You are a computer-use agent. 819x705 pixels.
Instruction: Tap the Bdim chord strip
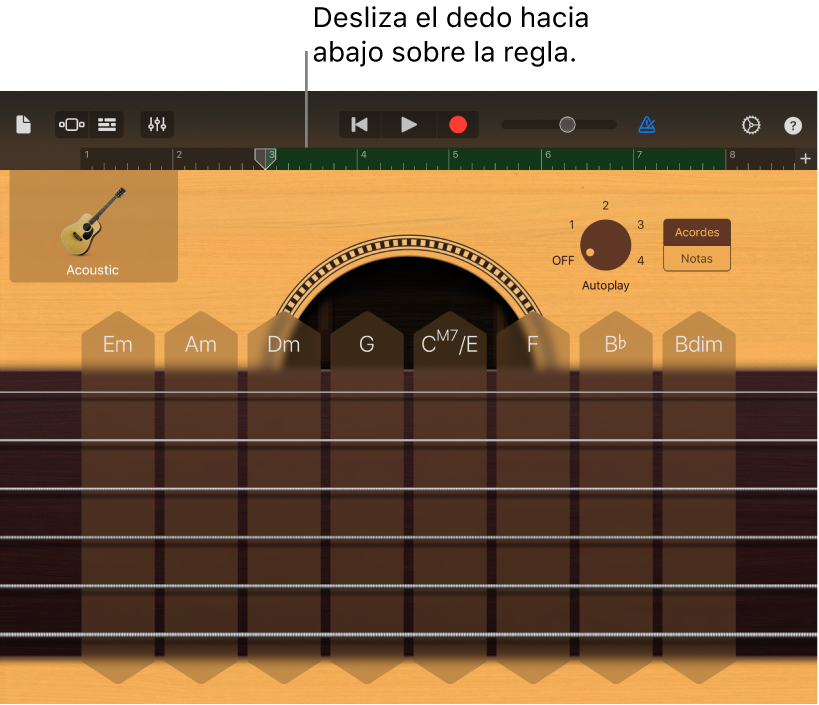(x=699, y=496)
